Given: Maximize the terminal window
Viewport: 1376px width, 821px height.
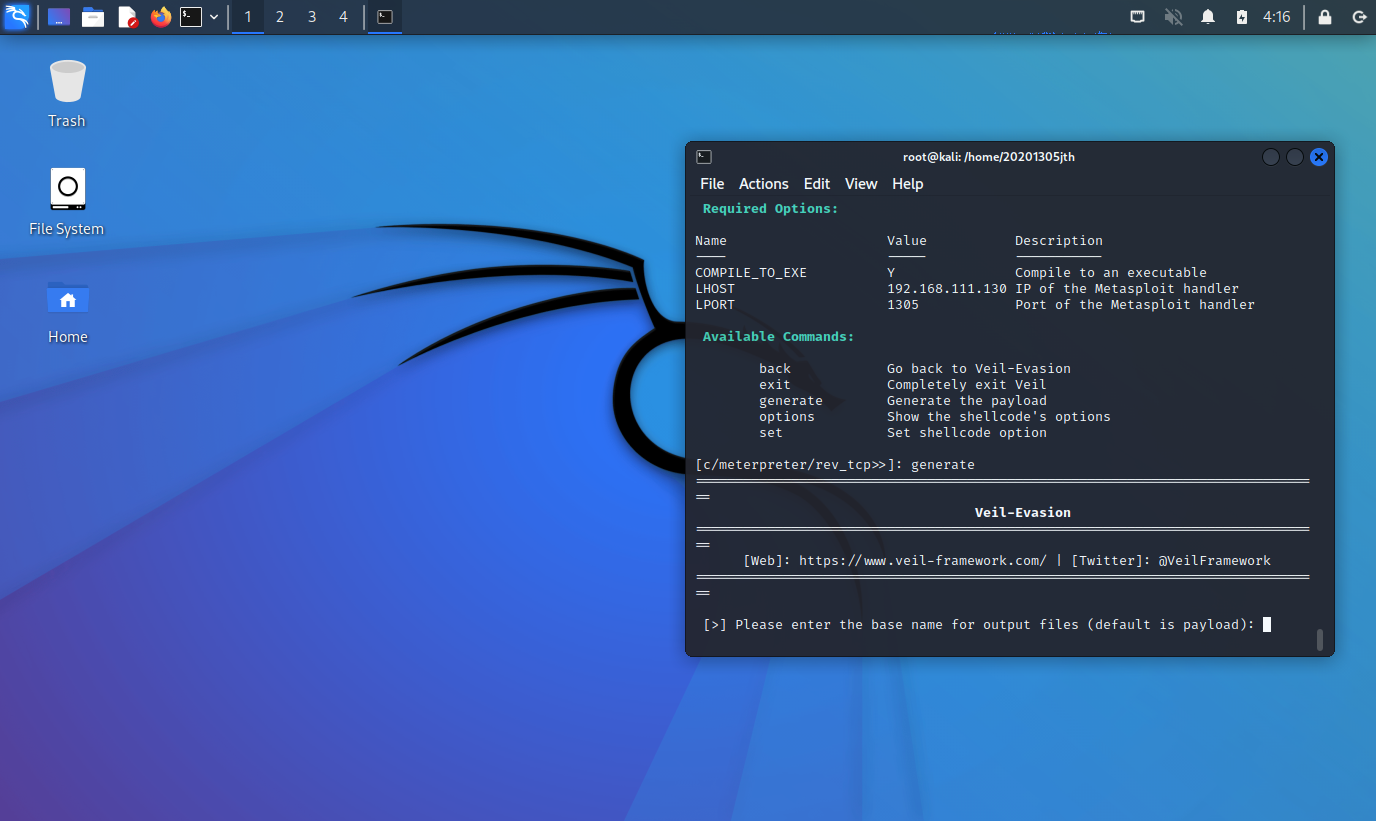Looking at the screenshot, I should (x=1295, y=157).
